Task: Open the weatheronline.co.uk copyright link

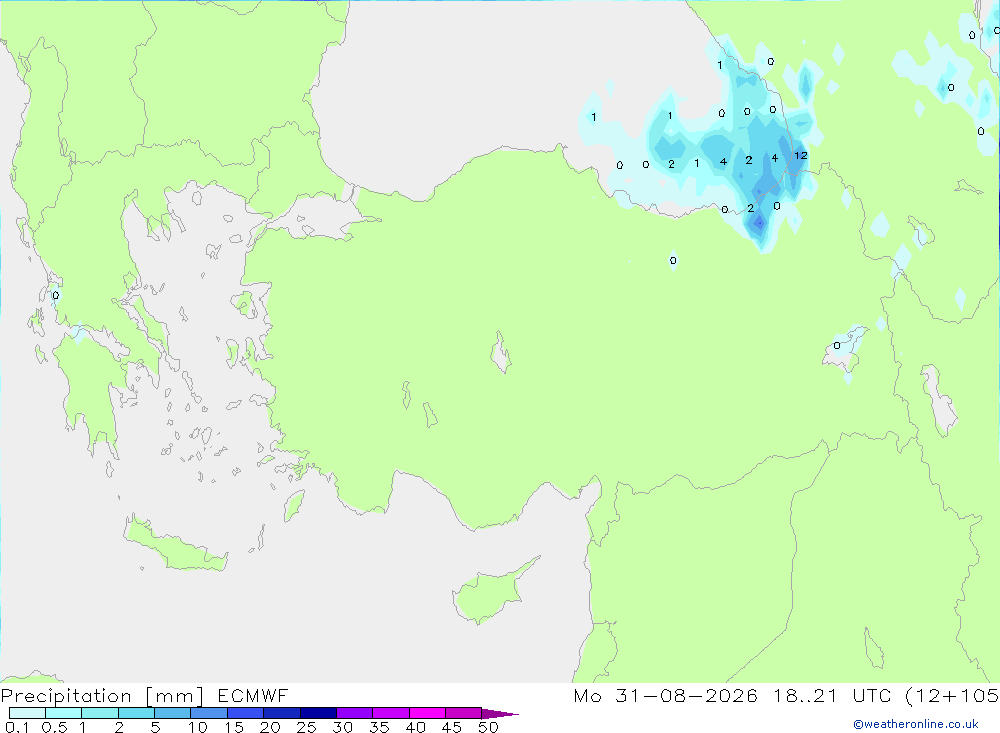Action: tap(916, 724)
